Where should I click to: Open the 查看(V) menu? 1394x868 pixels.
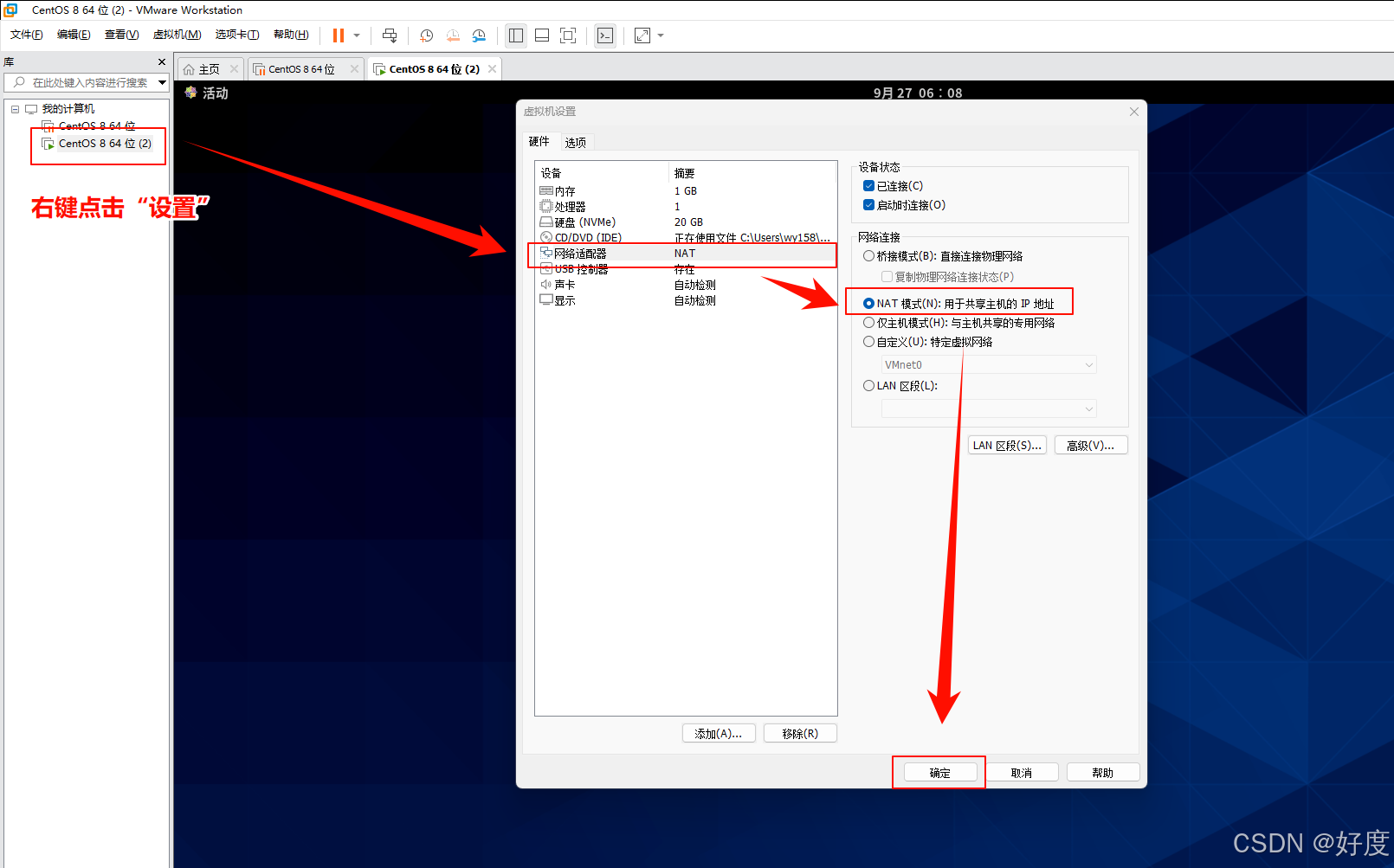121,35
